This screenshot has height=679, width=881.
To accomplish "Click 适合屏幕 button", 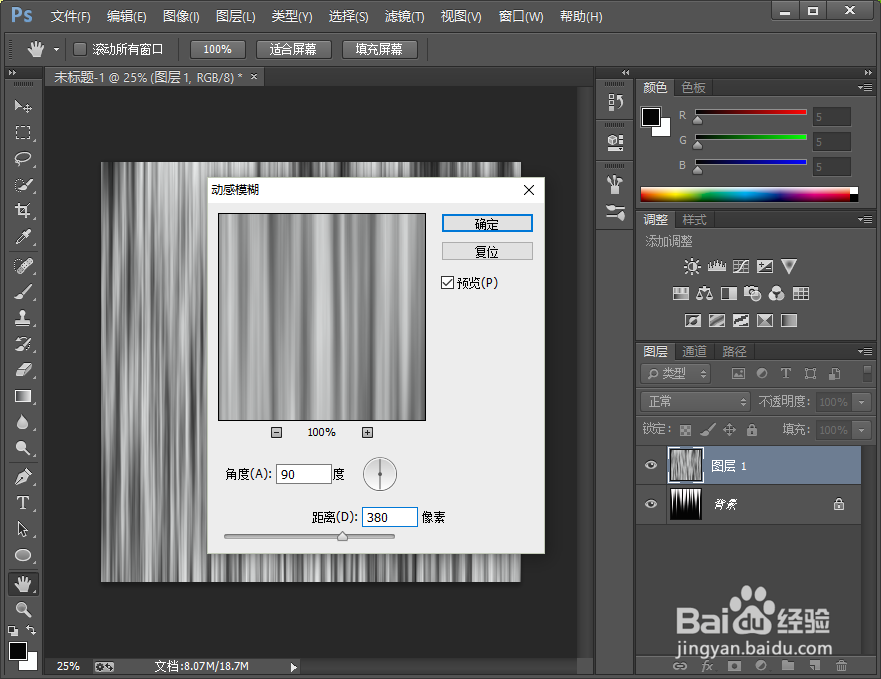I will (293, 49).
